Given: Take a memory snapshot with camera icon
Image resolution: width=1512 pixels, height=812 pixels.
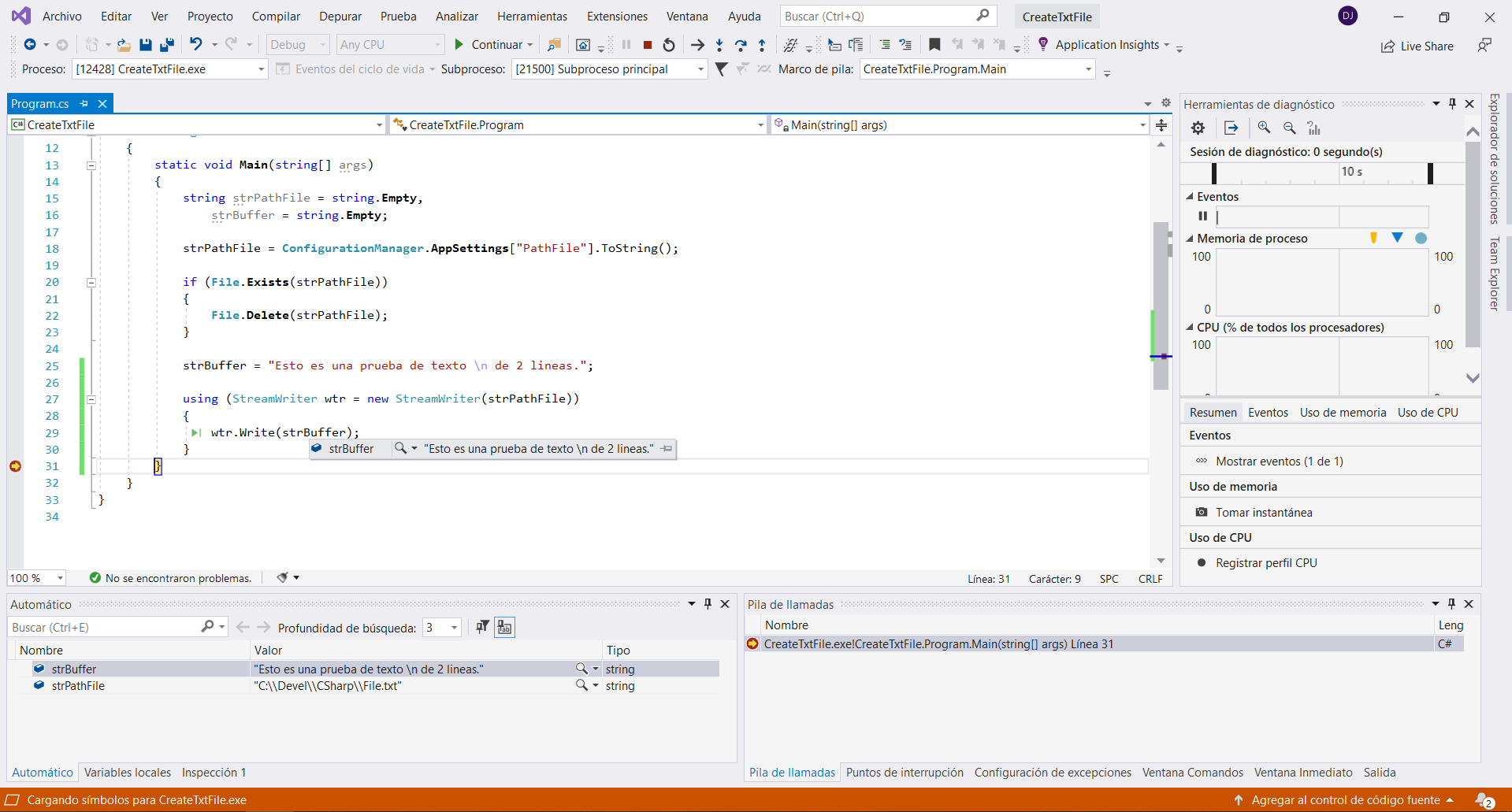Looking at the screenshot, I should click(x=1202, y=512).
